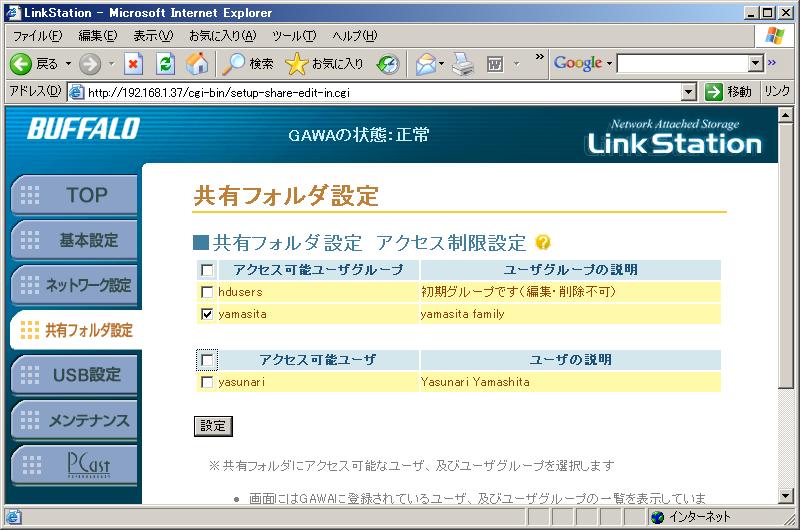Image resolution: width=800 pixels, height=530 pixels.
Task: Open the Mail button dropdown arrow
Action: tap(441, 64)
